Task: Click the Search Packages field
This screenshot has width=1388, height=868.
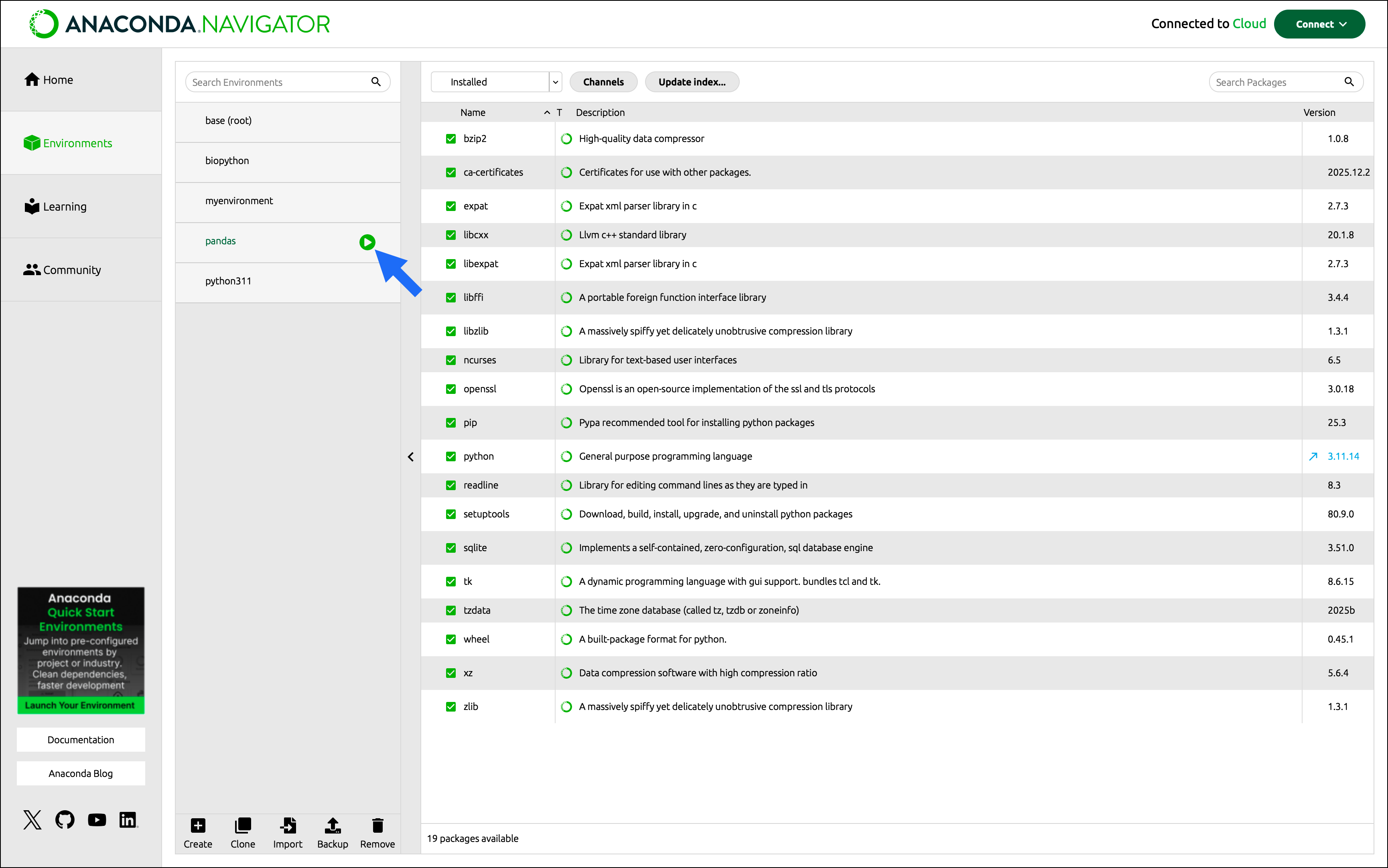Action: (1278, 82)
